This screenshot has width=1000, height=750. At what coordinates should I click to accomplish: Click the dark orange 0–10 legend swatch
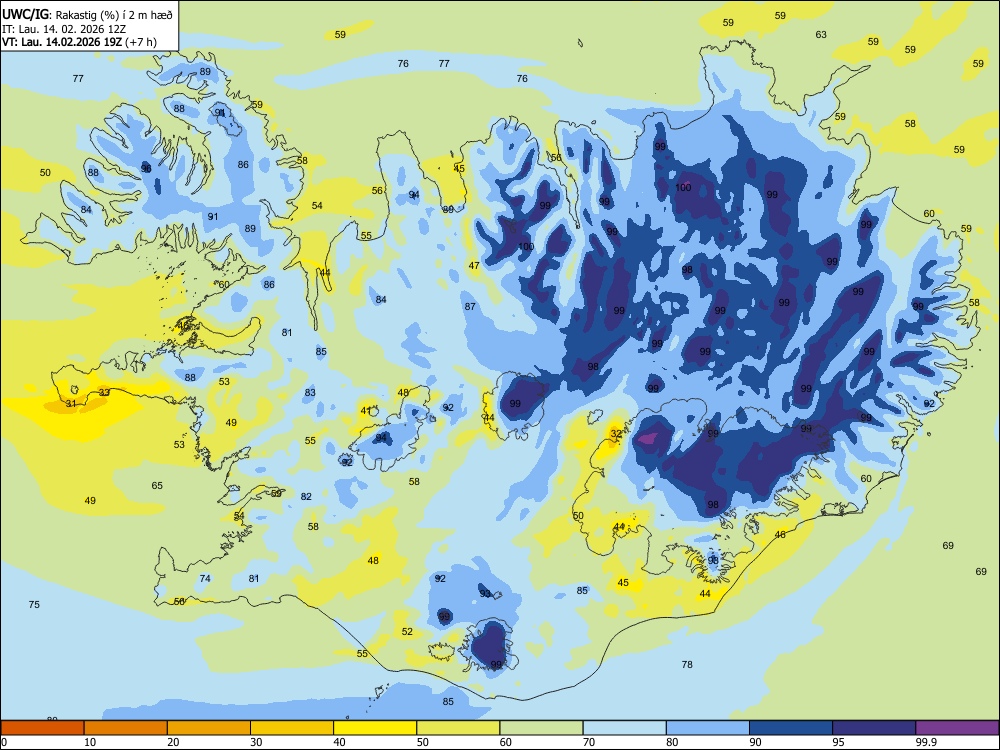tap(42, 728)
